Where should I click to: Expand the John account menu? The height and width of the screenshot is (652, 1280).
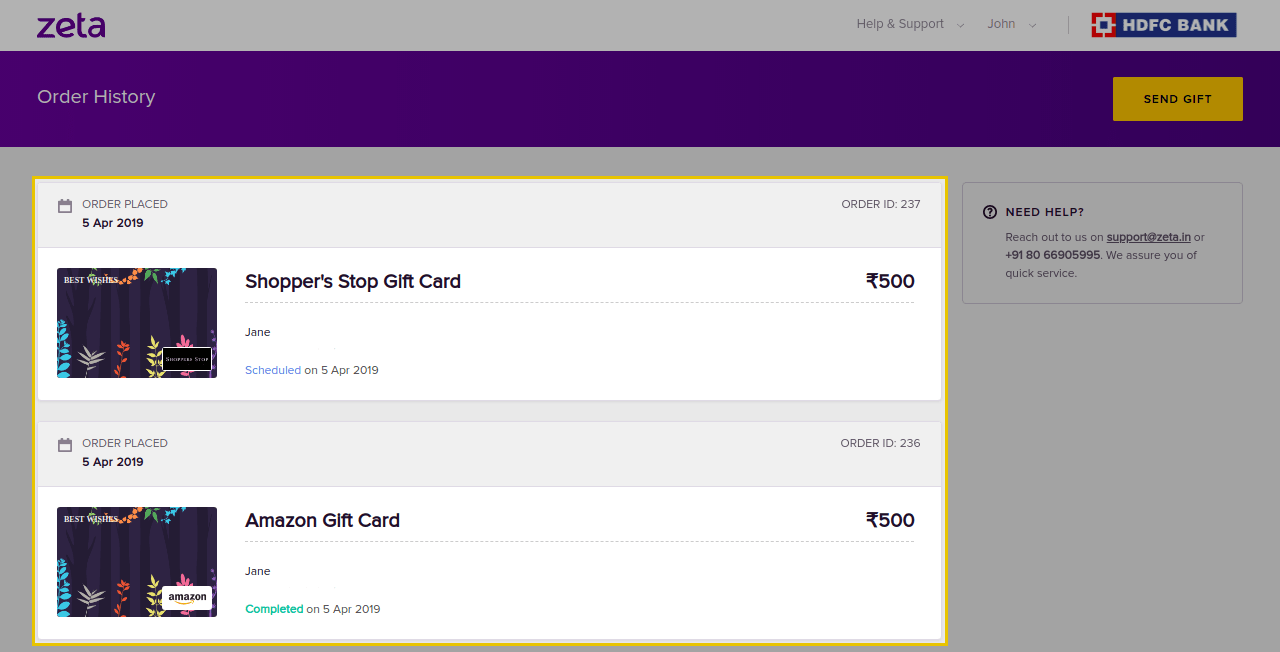(x=1012, y=24)
